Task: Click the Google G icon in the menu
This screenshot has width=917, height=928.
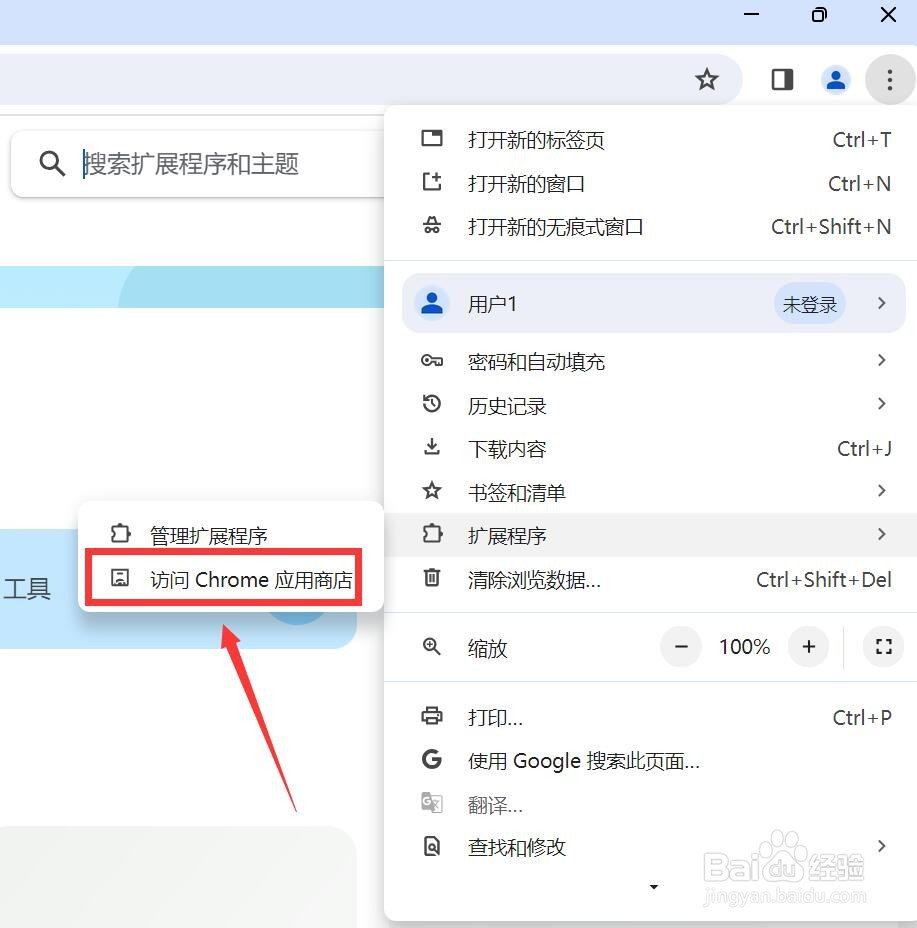Action: pos(431,760)
